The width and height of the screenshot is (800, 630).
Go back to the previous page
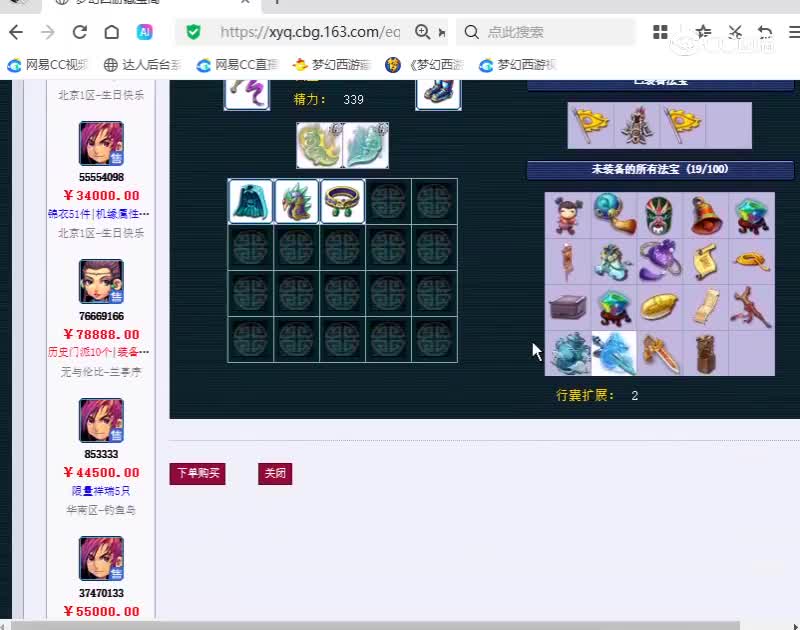(16, 32)
